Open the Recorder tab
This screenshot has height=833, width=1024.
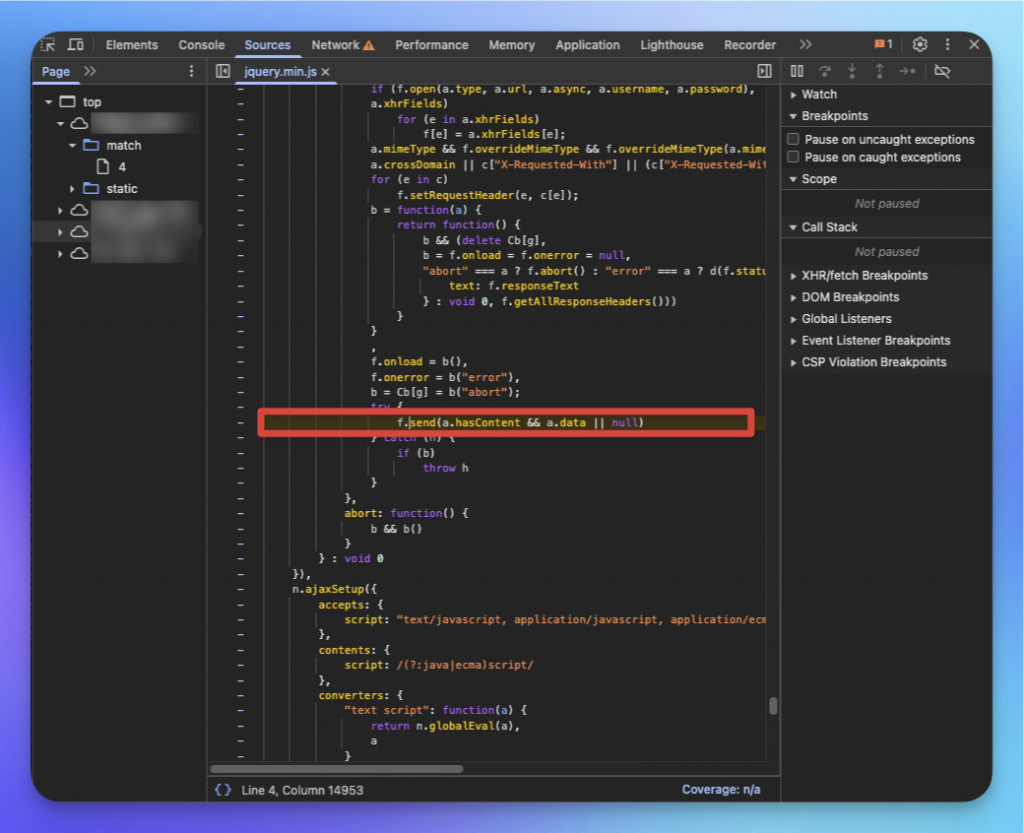(x=750, y=45)
